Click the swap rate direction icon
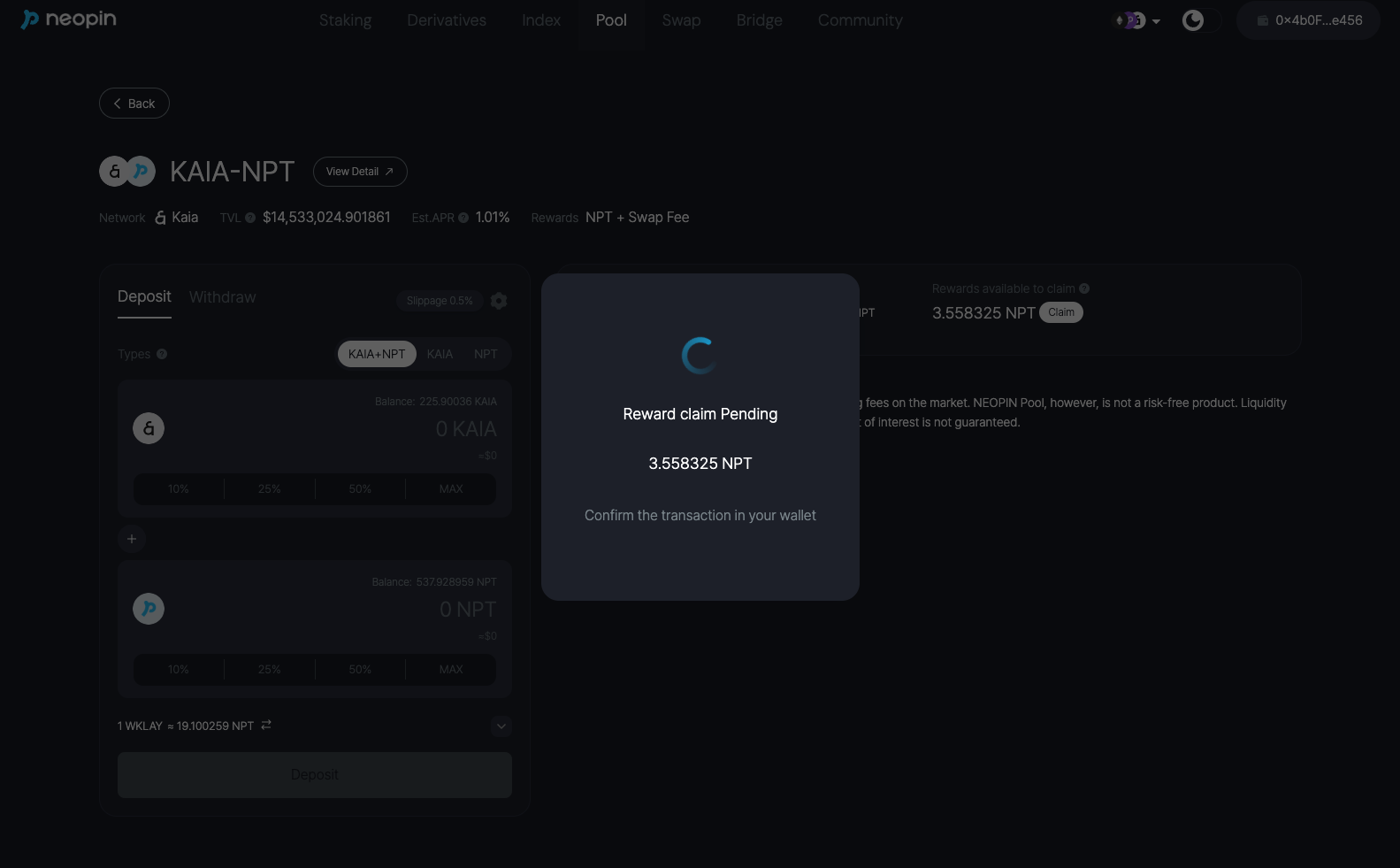The height and width of the screenshot is (868, 1400). click(x=266, y=726)
